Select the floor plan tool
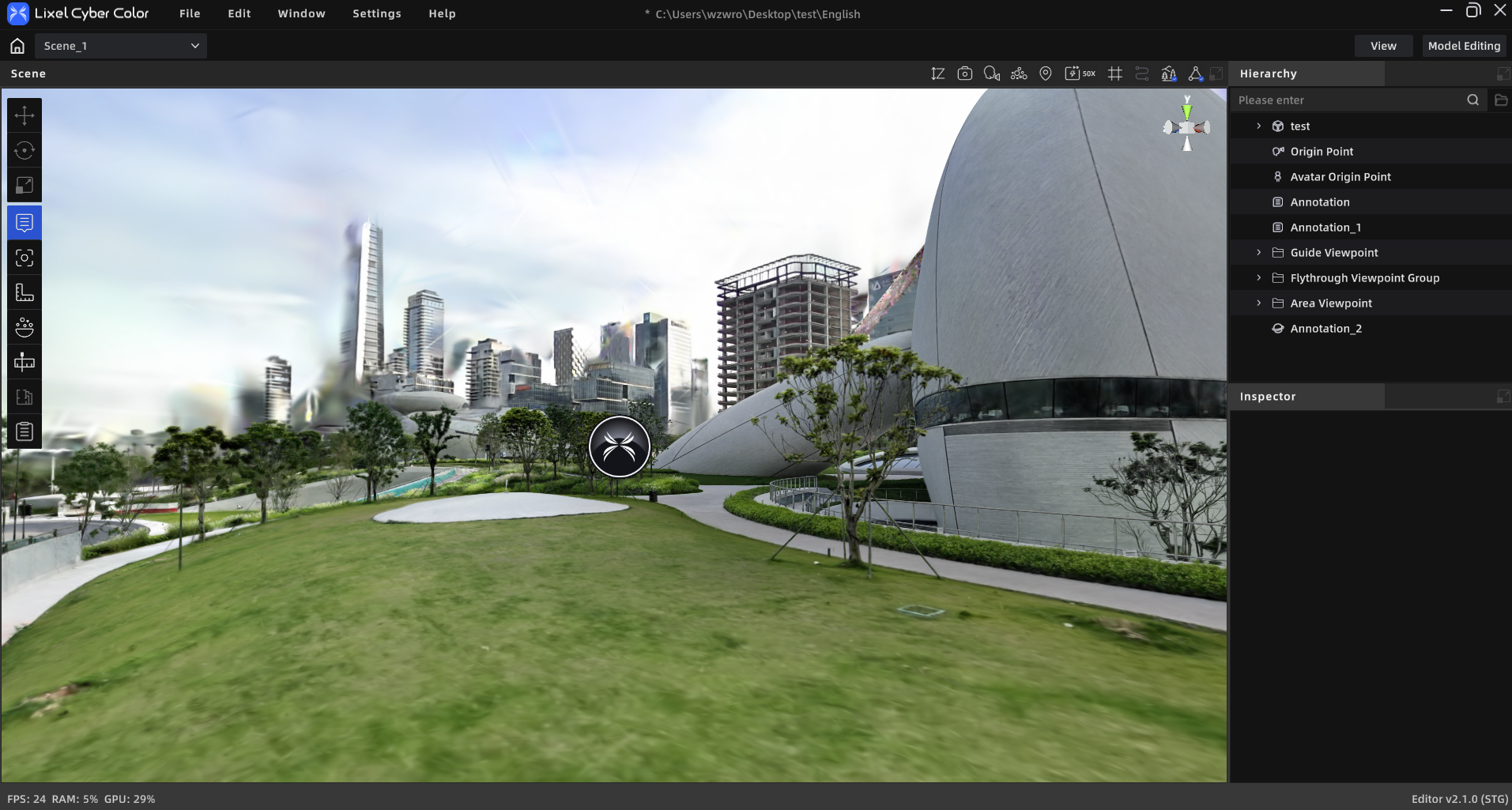1512x810 pixels. click(x=25, y=397)
